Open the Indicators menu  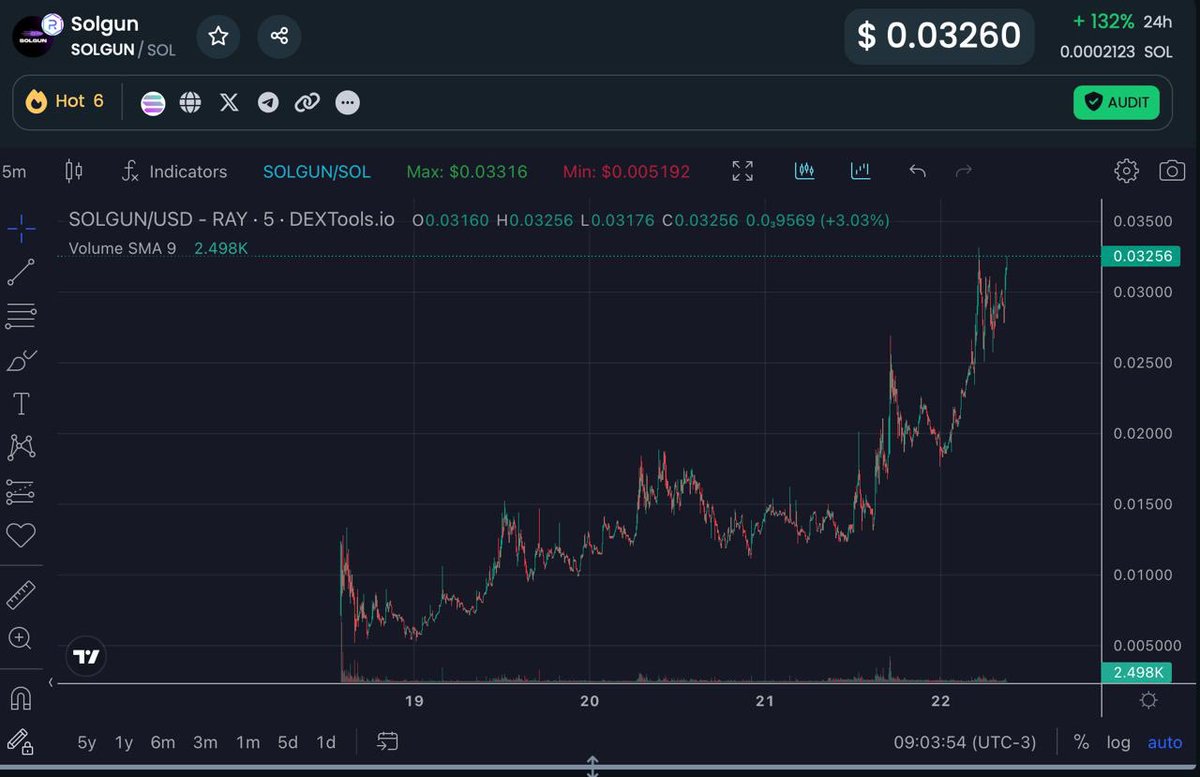[x=175, y=171]
